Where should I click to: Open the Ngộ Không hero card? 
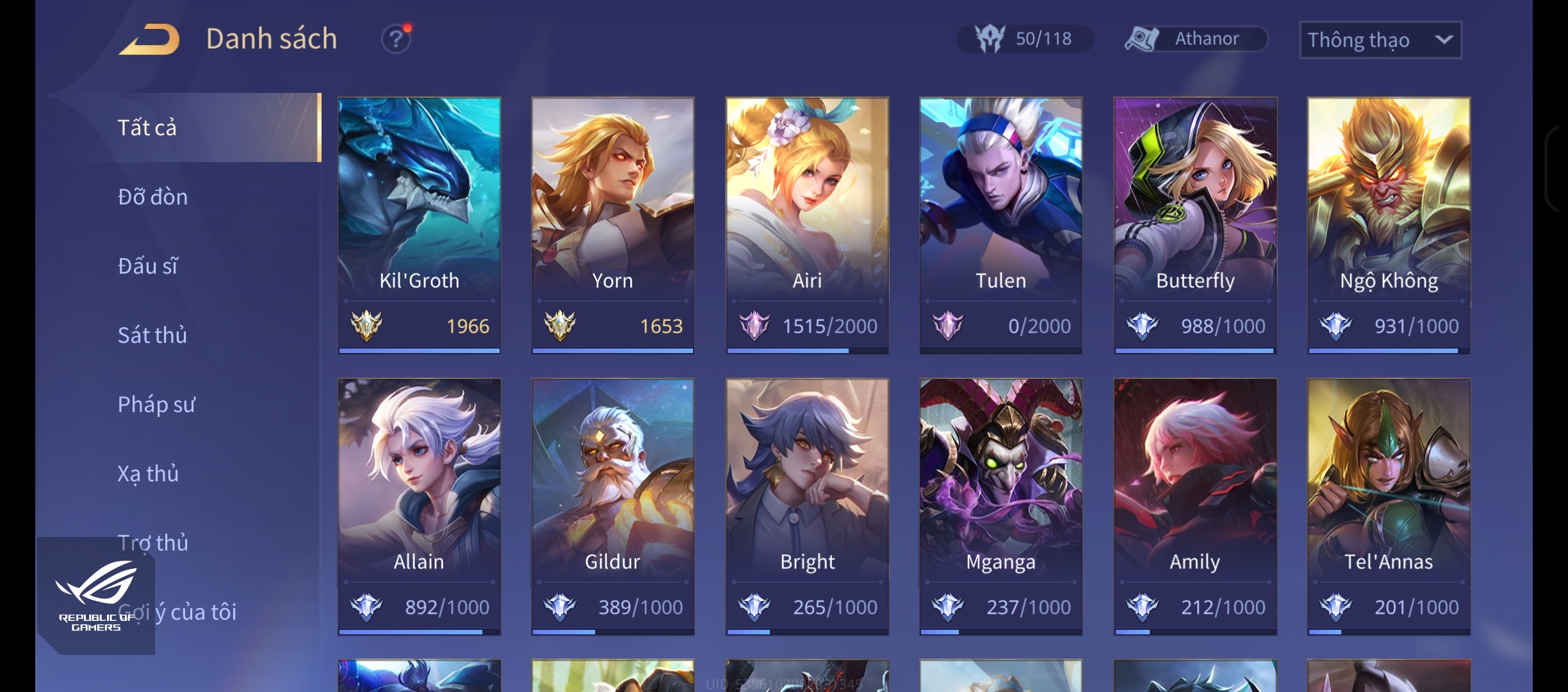(x=1389, y=226)
